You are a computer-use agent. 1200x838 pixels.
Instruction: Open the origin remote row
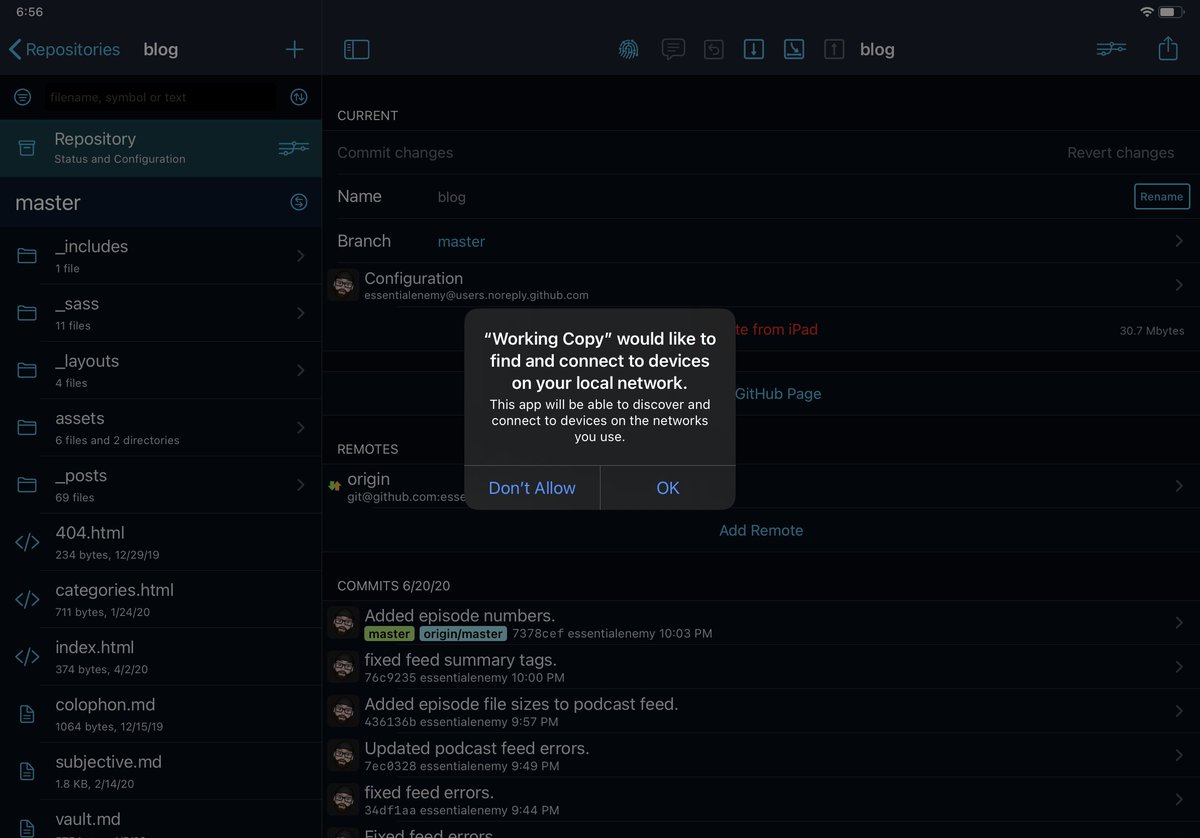[x=761, y=486]
